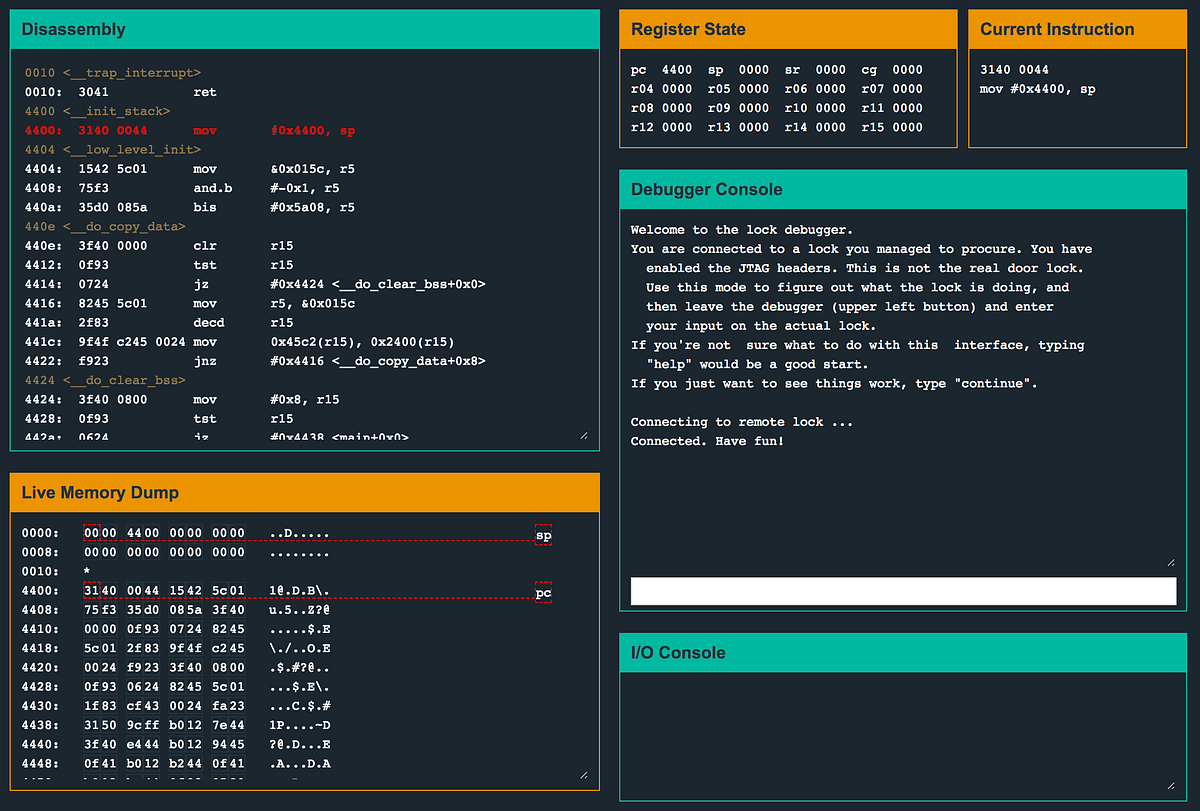Focus the debugger command input field
1200x811 pixels.
903,591
